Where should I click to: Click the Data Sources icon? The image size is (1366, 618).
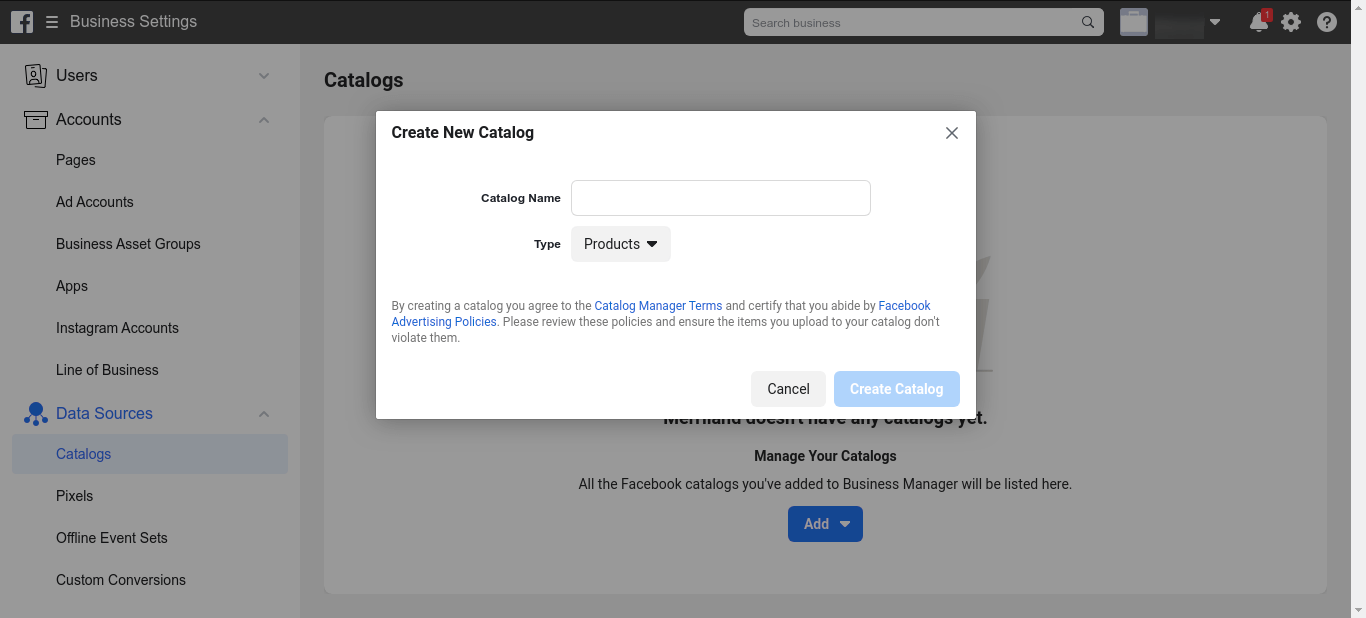[x=36, y=413]
